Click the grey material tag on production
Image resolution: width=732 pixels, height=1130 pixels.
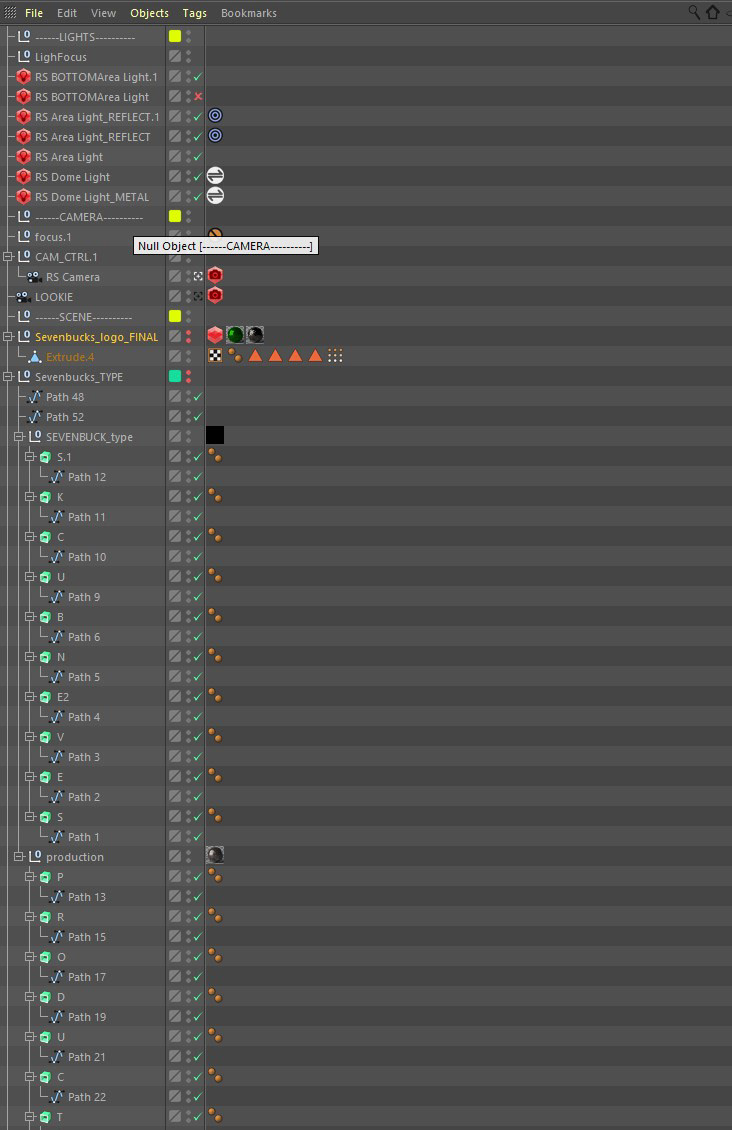(215, 855)
